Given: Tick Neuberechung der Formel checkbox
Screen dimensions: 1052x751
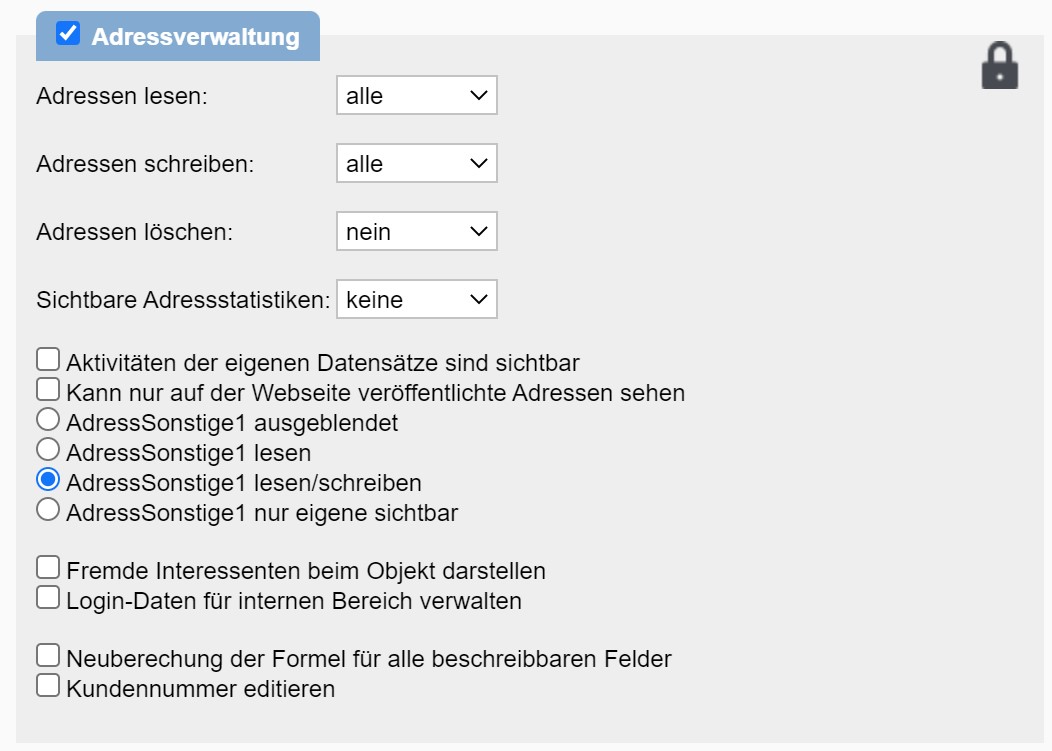Looking at the screenshot, I should click(48, 656).
